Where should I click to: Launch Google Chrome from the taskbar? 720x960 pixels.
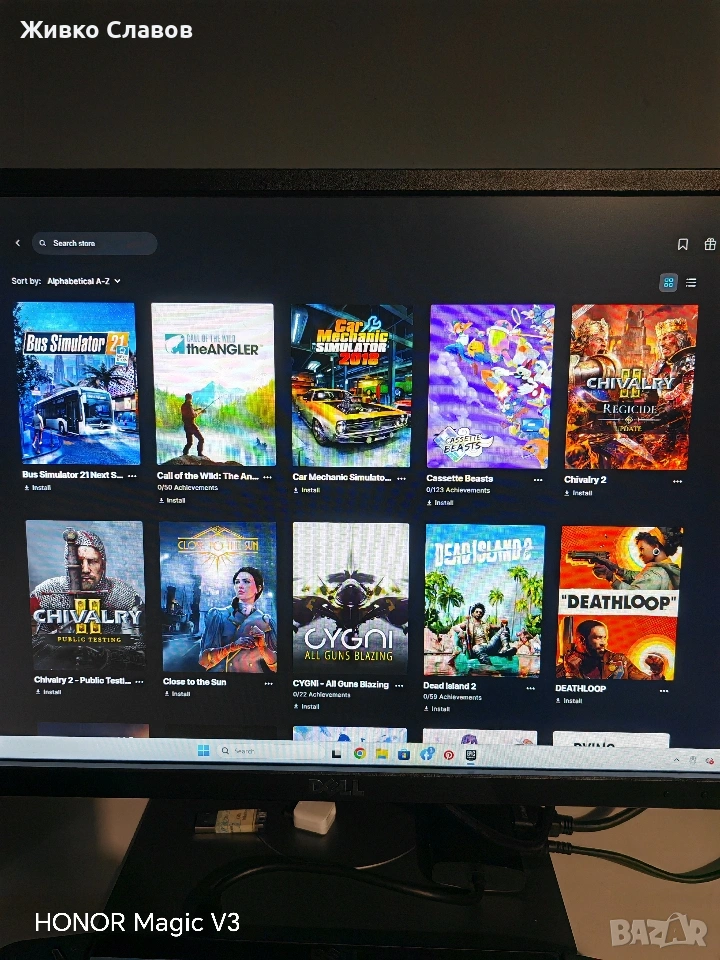(x=359, y=753)
